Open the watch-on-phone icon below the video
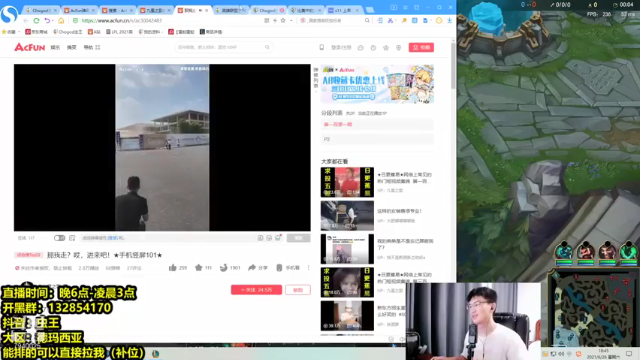The width and height of the screenshot is (640, 360). 279,268
